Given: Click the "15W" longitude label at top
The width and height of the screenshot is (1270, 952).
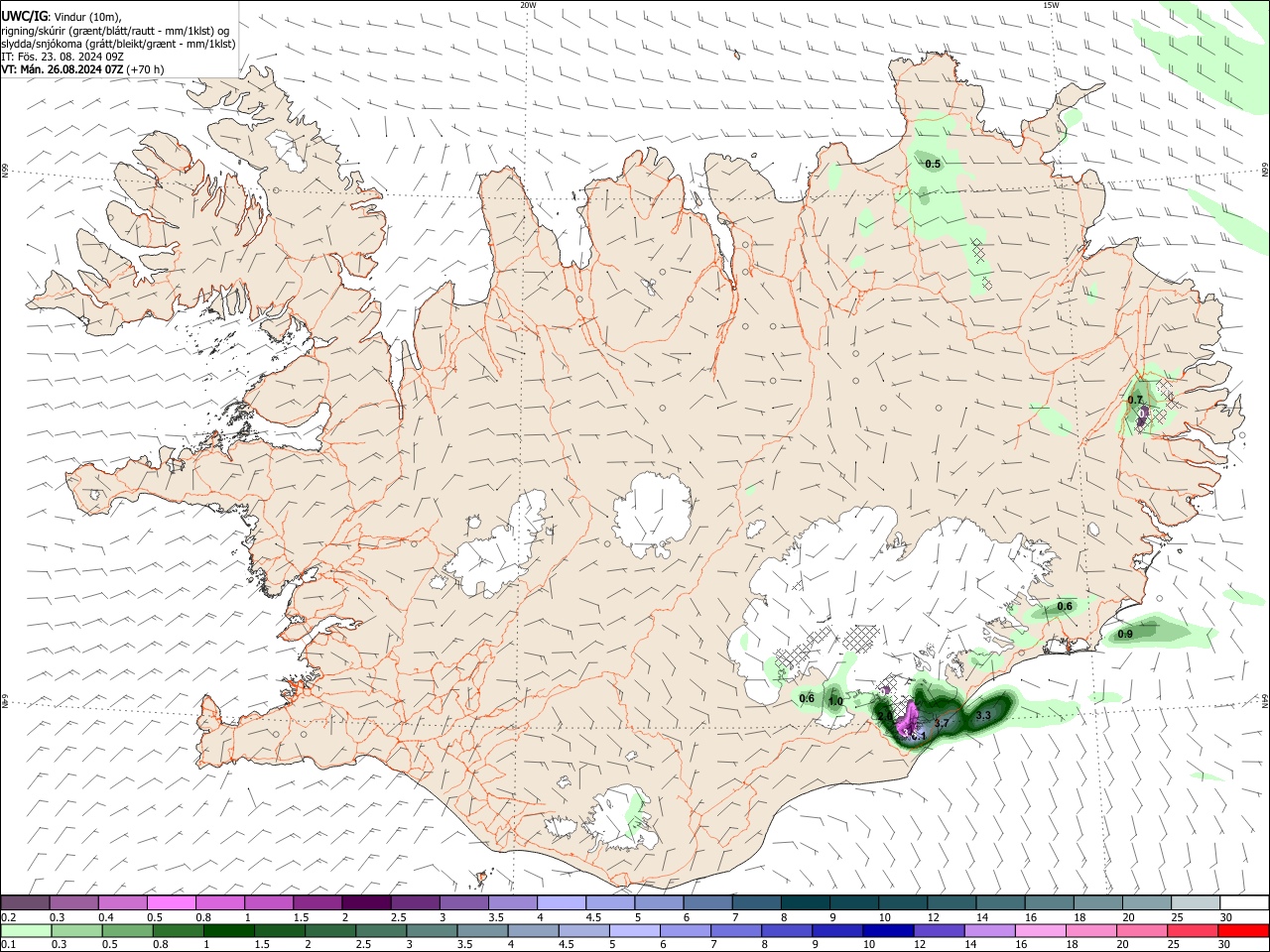Looking at the screenshot, I should coord(1050,4).
